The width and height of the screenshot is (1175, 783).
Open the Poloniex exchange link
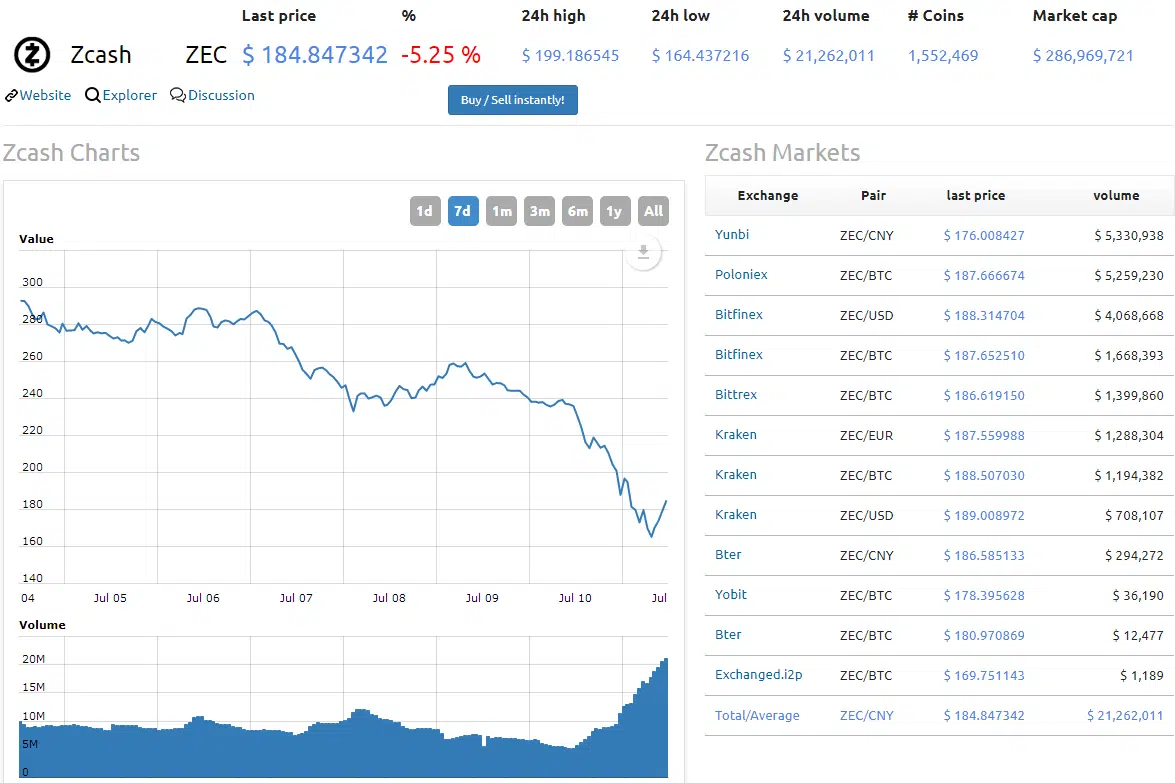(741, 274)
